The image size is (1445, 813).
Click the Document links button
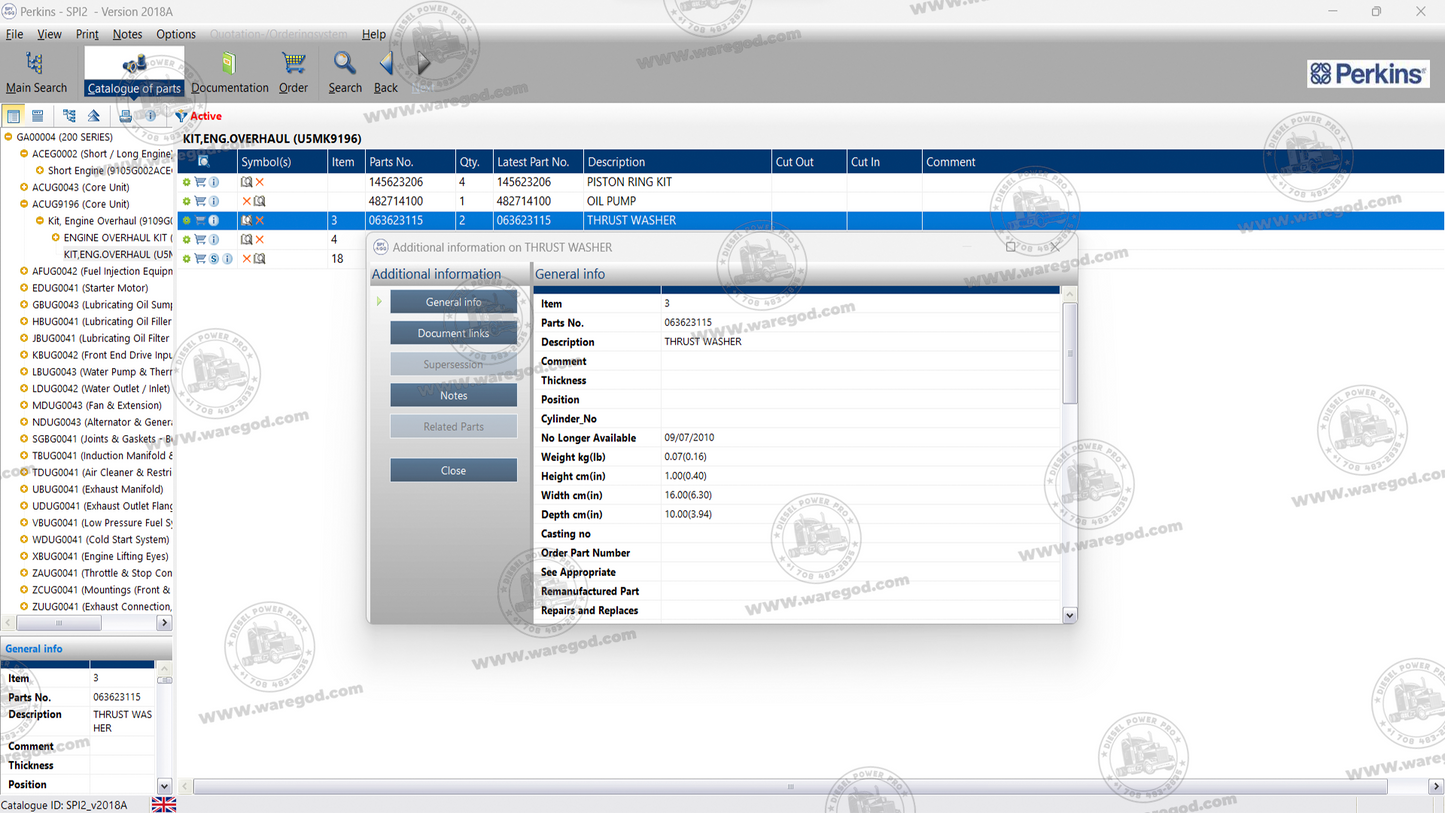click(453, 333)
